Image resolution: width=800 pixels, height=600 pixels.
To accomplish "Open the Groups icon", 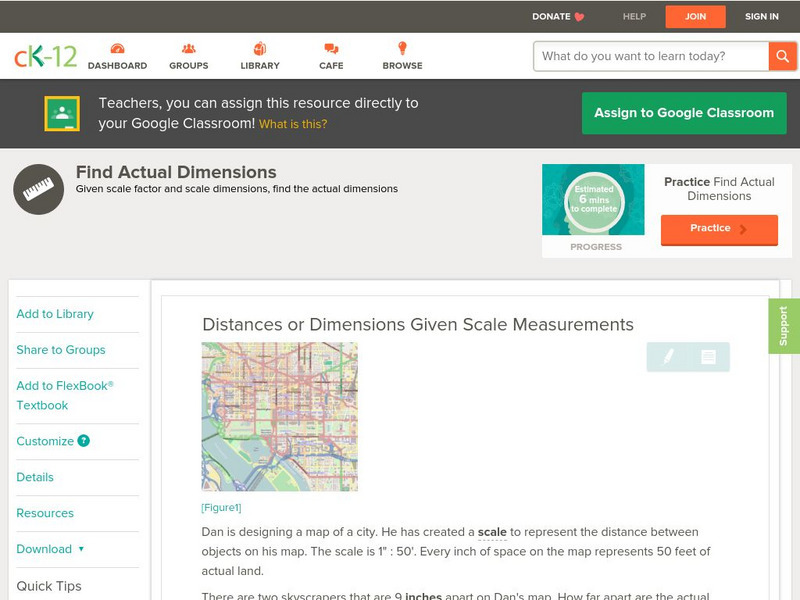I will click(188, 50).
